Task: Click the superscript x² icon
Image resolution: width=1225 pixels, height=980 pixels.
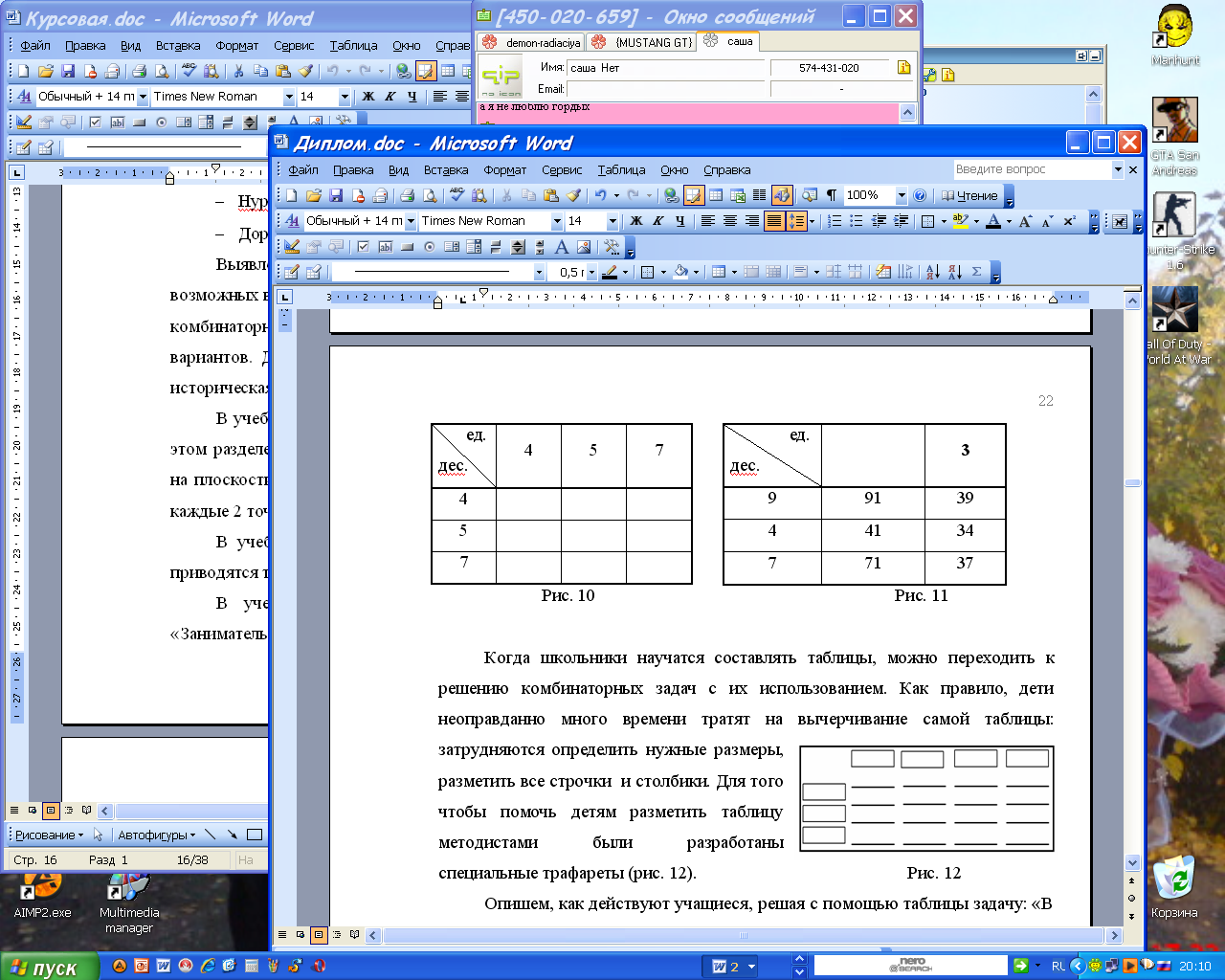Action: [x=1069, y=221]
